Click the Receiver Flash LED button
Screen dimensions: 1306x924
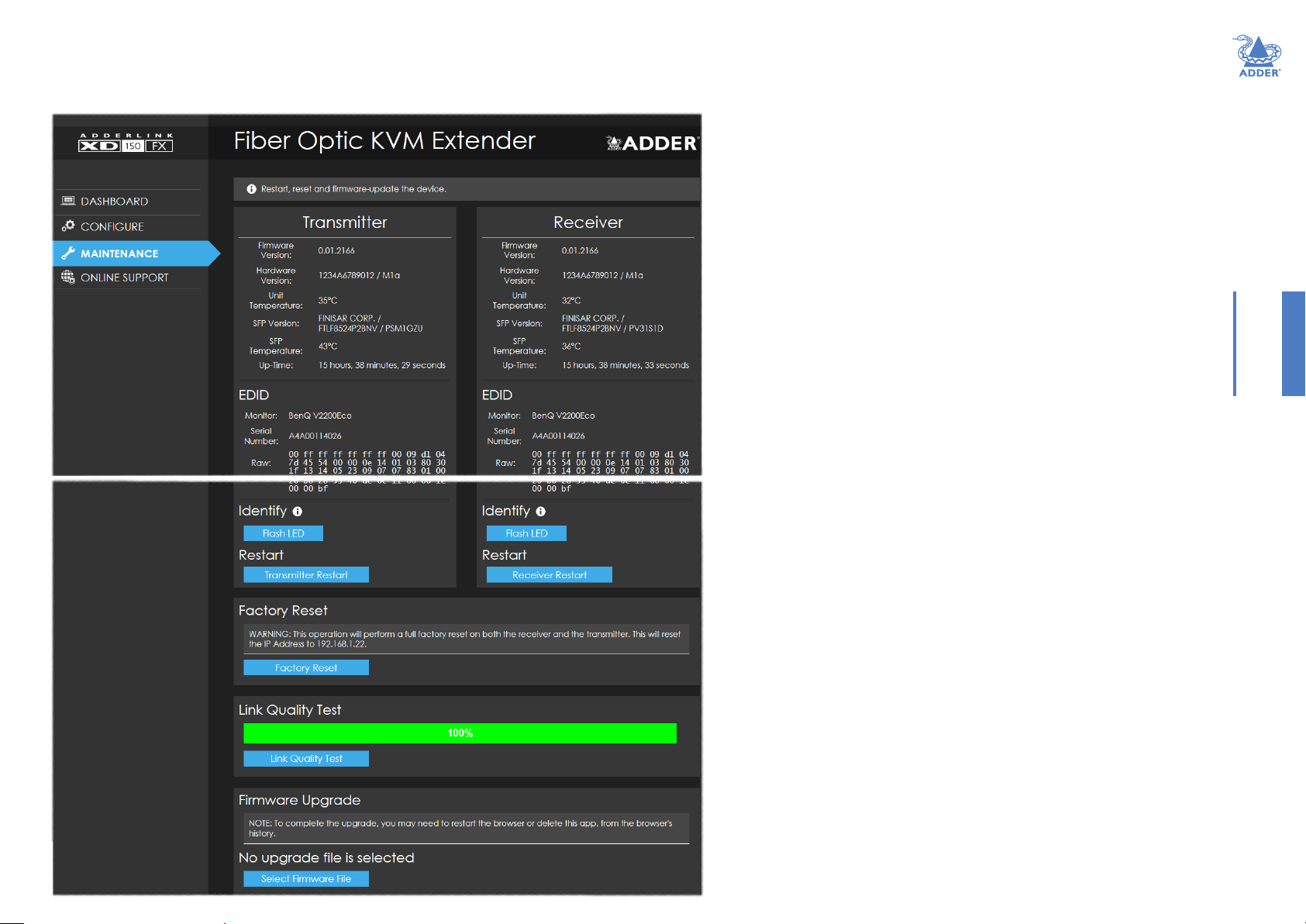(x=526, y=533)
